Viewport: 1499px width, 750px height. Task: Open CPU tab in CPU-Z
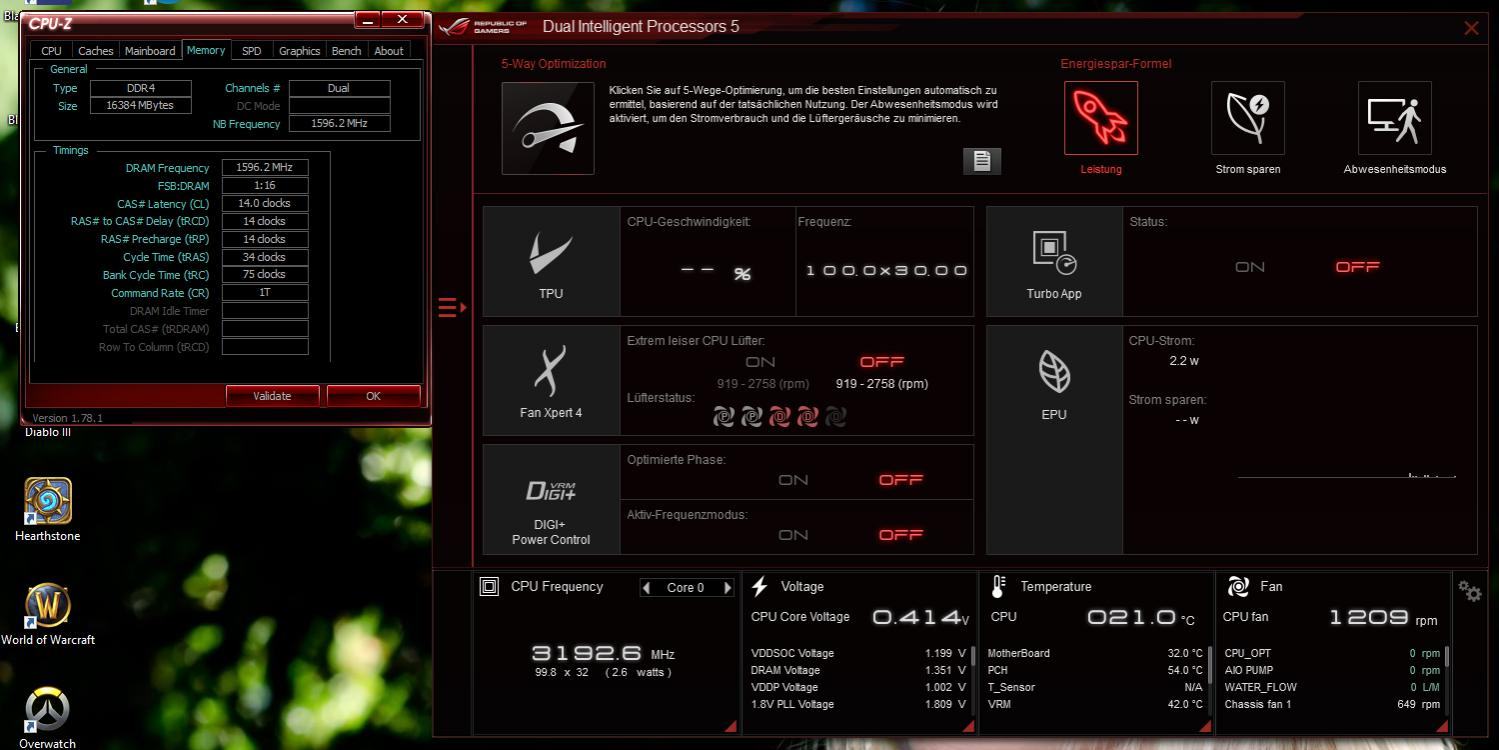[x=51, y=51]
